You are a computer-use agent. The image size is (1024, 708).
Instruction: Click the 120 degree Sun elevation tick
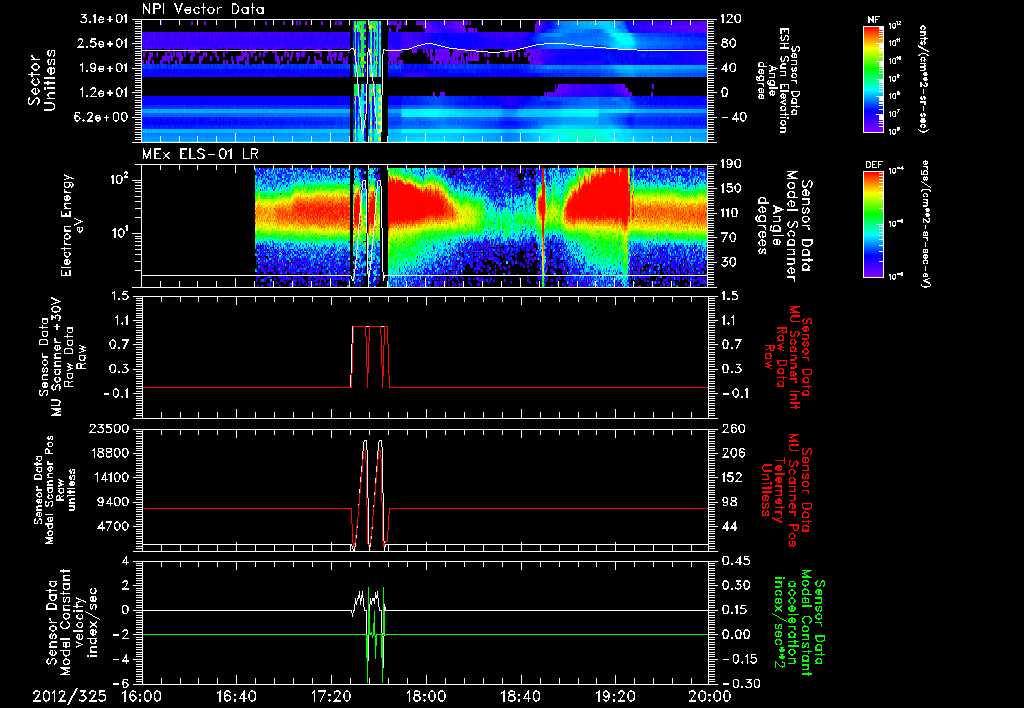pos(731,19)
